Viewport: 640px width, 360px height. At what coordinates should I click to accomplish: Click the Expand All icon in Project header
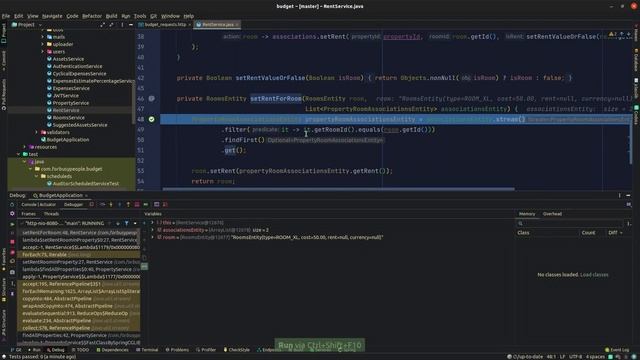pos(102,25)
